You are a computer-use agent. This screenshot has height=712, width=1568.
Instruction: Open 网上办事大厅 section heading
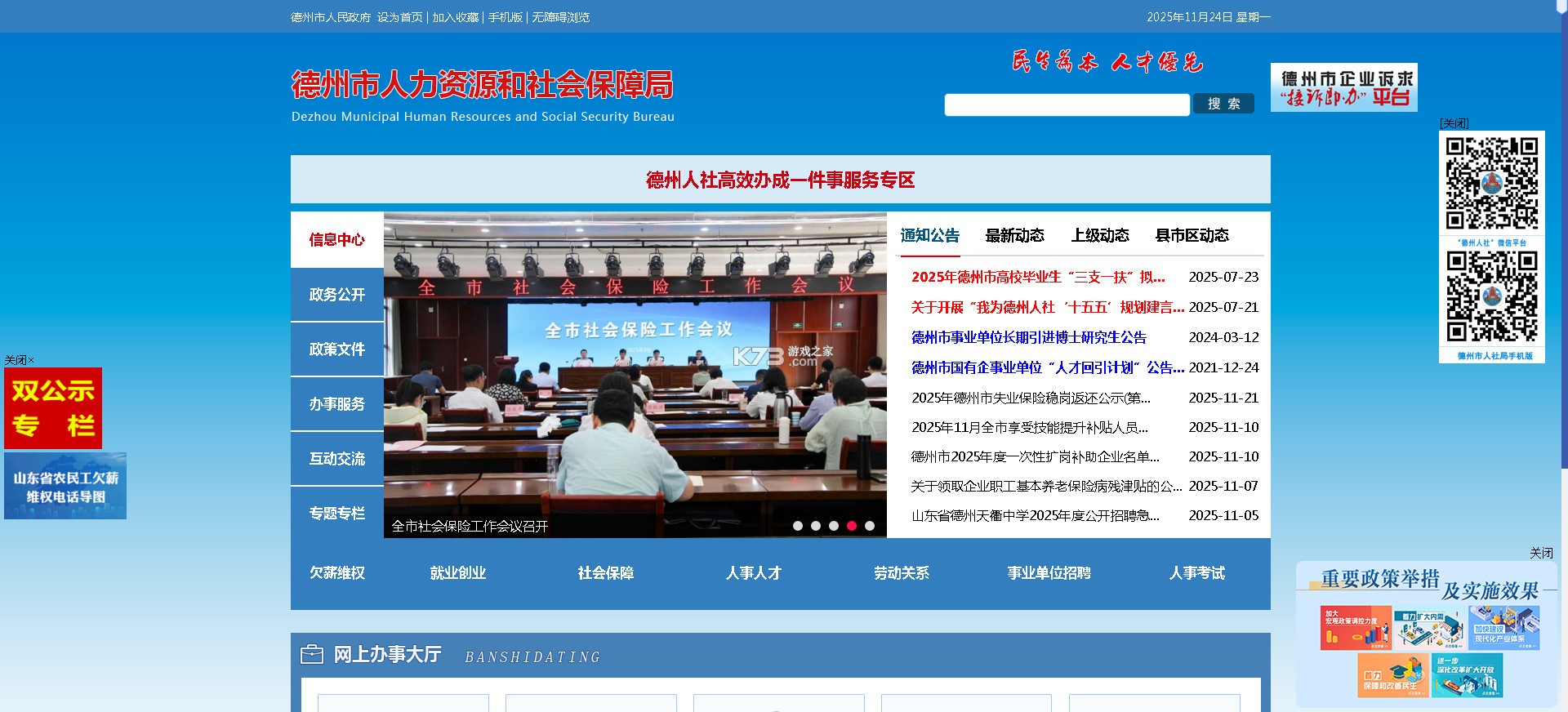coord(388,655)
